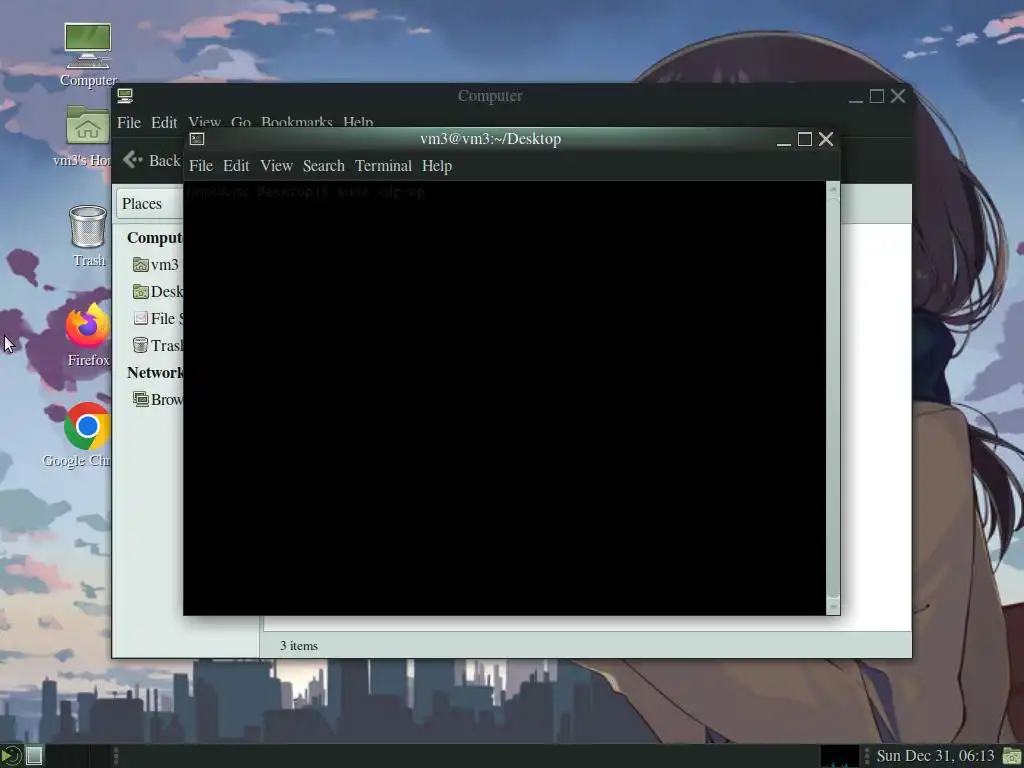The height and width of the screenshot is (768, 1024).
Task: Open the Terminal menu
Action: [383, 166]
